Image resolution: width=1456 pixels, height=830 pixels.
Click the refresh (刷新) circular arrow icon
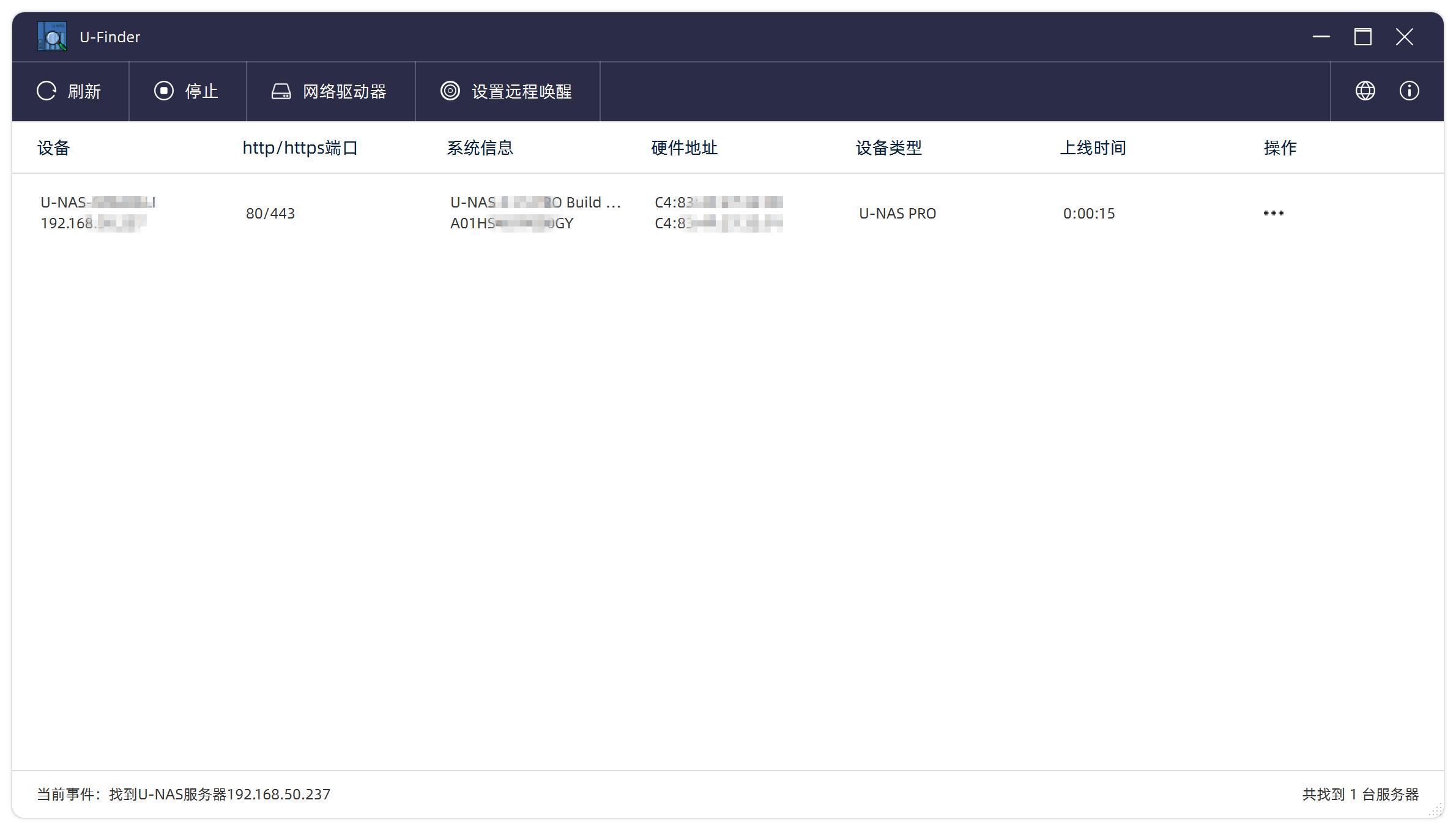pyautogui.click(x=46, y=91)
